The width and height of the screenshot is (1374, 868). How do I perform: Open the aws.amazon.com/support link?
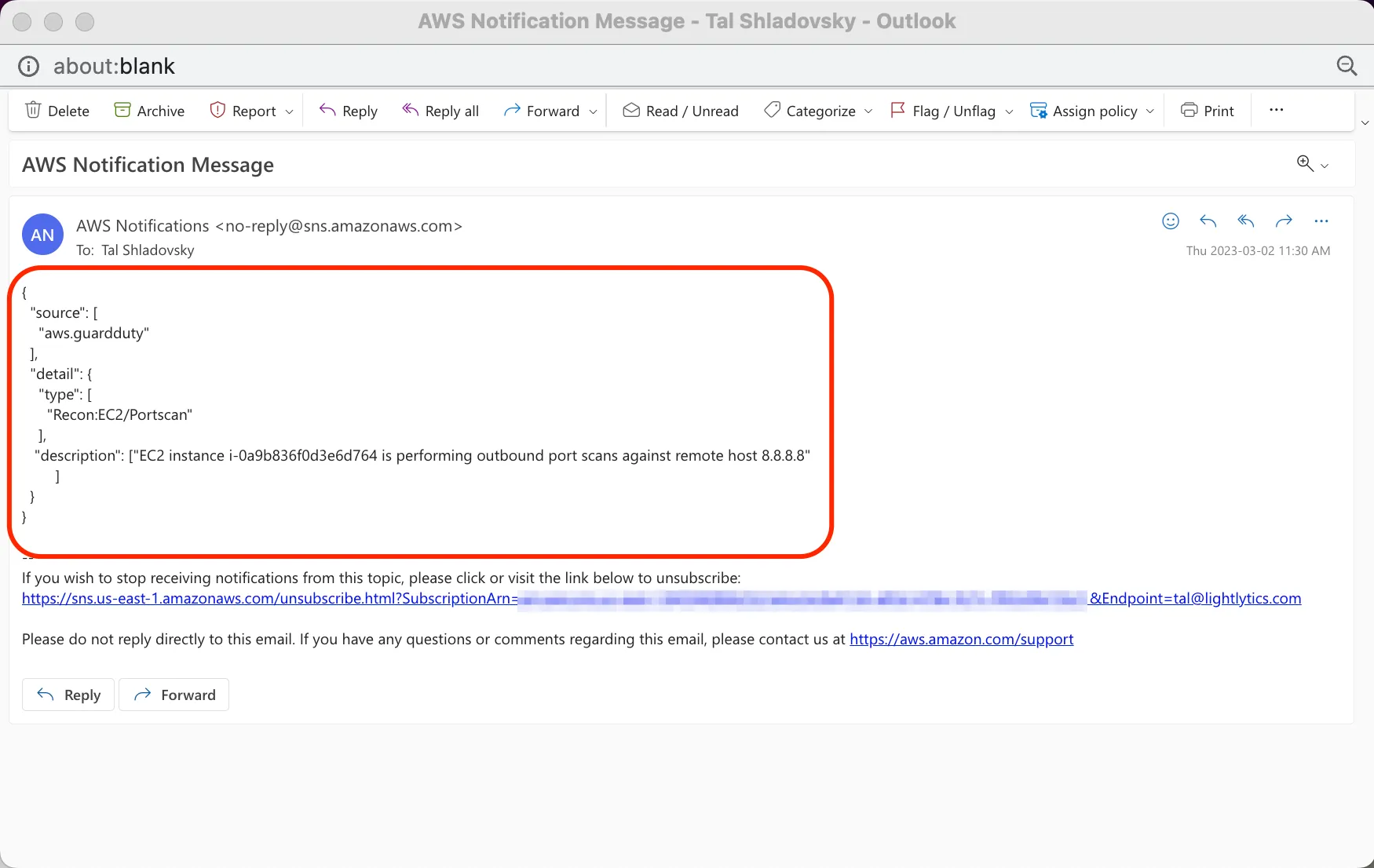point(961,640)
